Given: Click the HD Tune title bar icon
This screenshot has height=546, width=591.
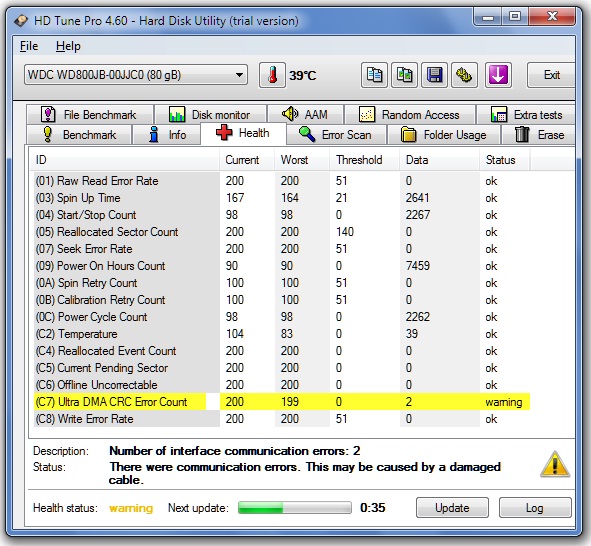Looking at the screenshot, I should [21, 20].
